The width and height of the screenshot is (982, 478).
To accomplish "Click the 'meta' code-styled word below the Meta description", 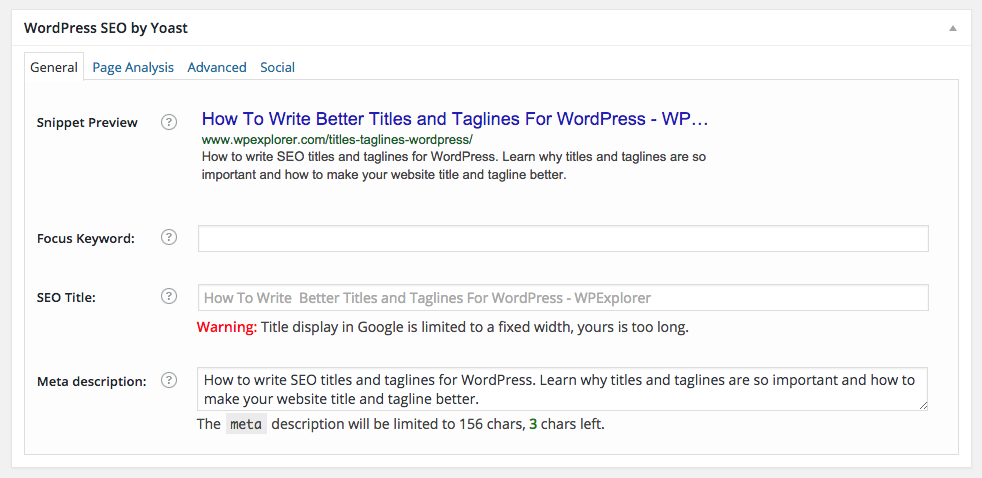I will pyautogui.click(x=246, y=424).
